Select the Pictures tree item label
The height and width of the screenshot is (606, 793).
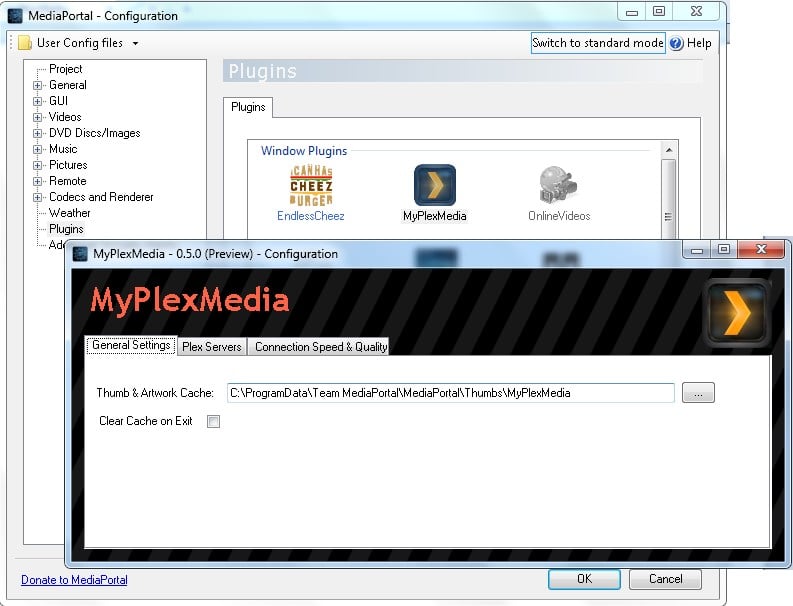coord(68,165)
